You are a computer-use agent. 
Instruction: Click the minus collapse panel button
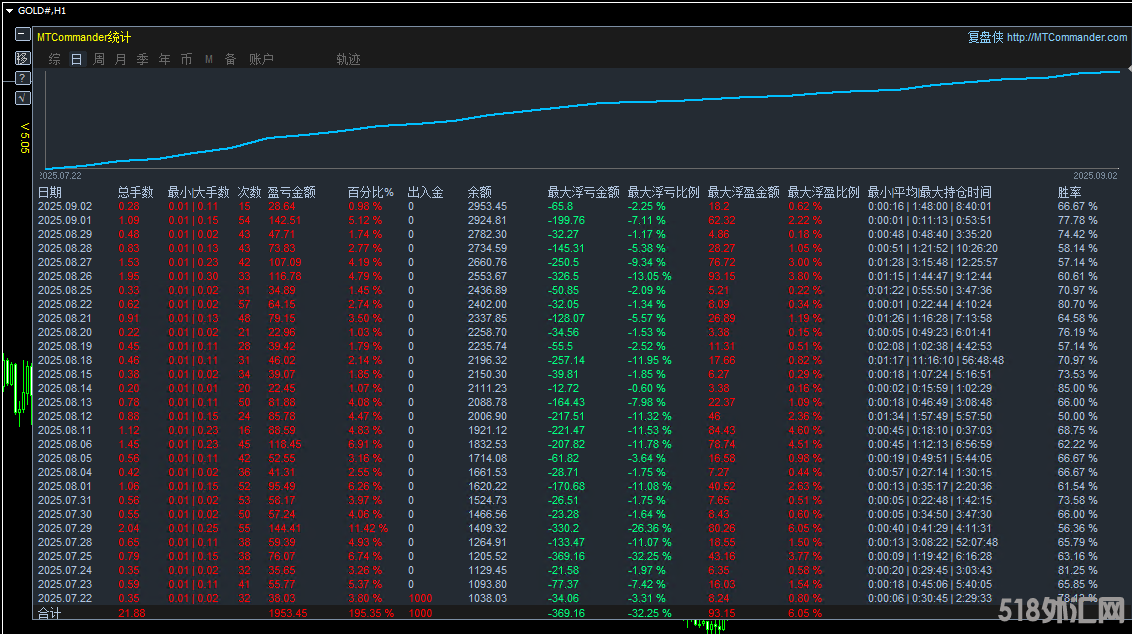pyautogui.click(x=22, y=34)
